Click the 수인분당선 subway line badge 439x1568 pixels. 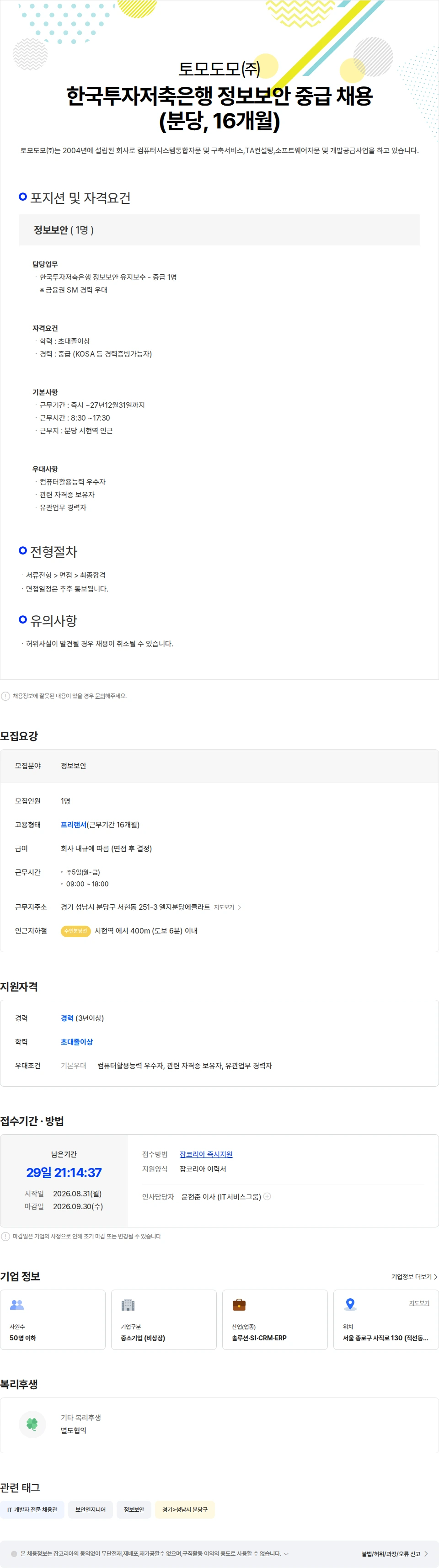click(75, 931)
